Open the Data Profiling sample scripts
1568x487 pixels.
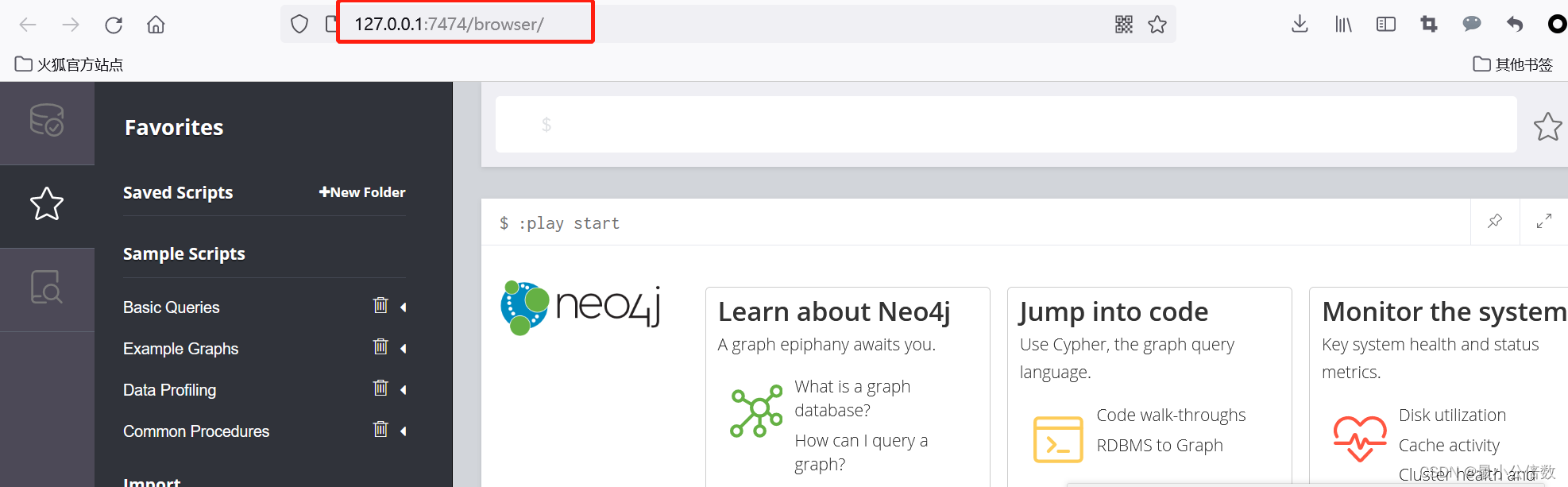170,390
